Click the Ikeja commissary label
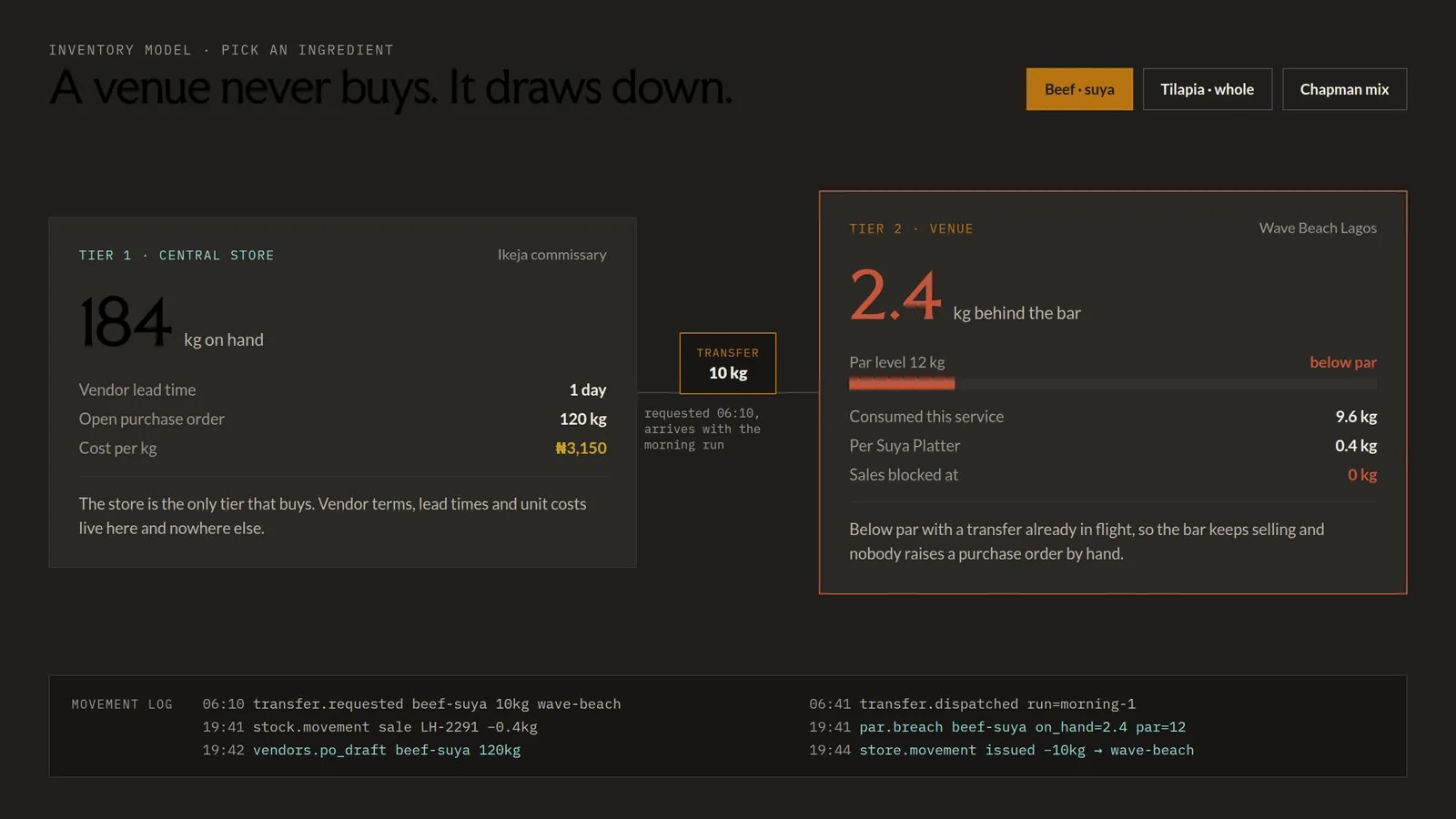Screen dimensions: 1456x819 coord(551,255)
